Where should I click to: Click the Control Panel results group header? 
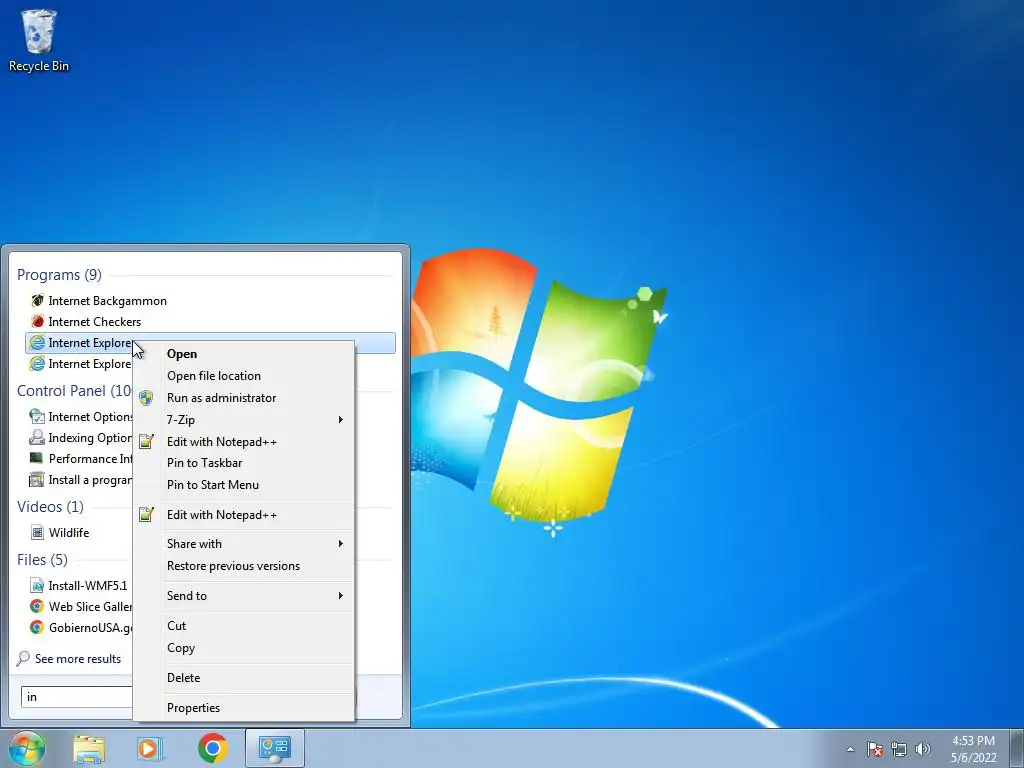[74, 391]
